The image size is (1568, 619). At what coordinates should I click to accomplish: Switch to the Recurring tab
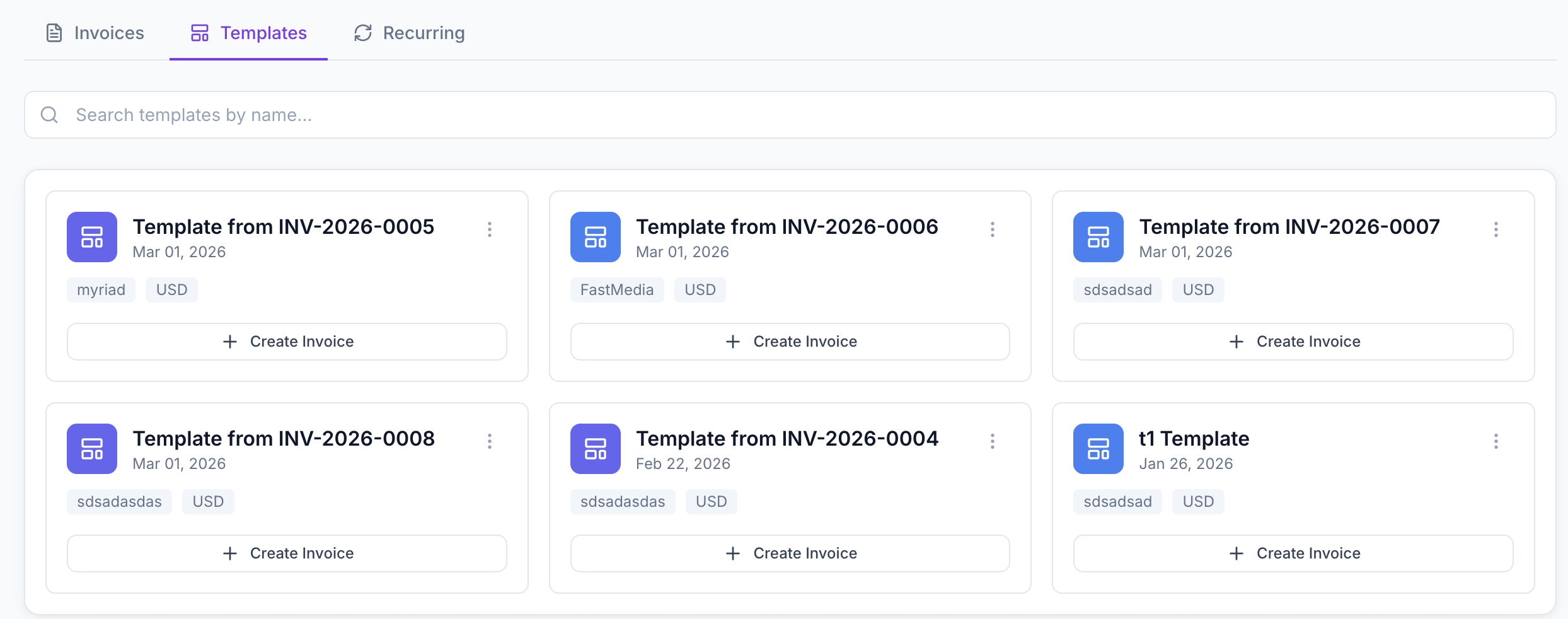[408, 33]
